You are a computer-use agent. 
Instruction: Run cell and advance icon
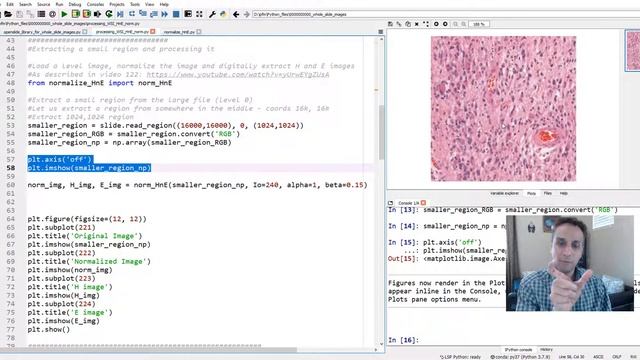point(87,14)
